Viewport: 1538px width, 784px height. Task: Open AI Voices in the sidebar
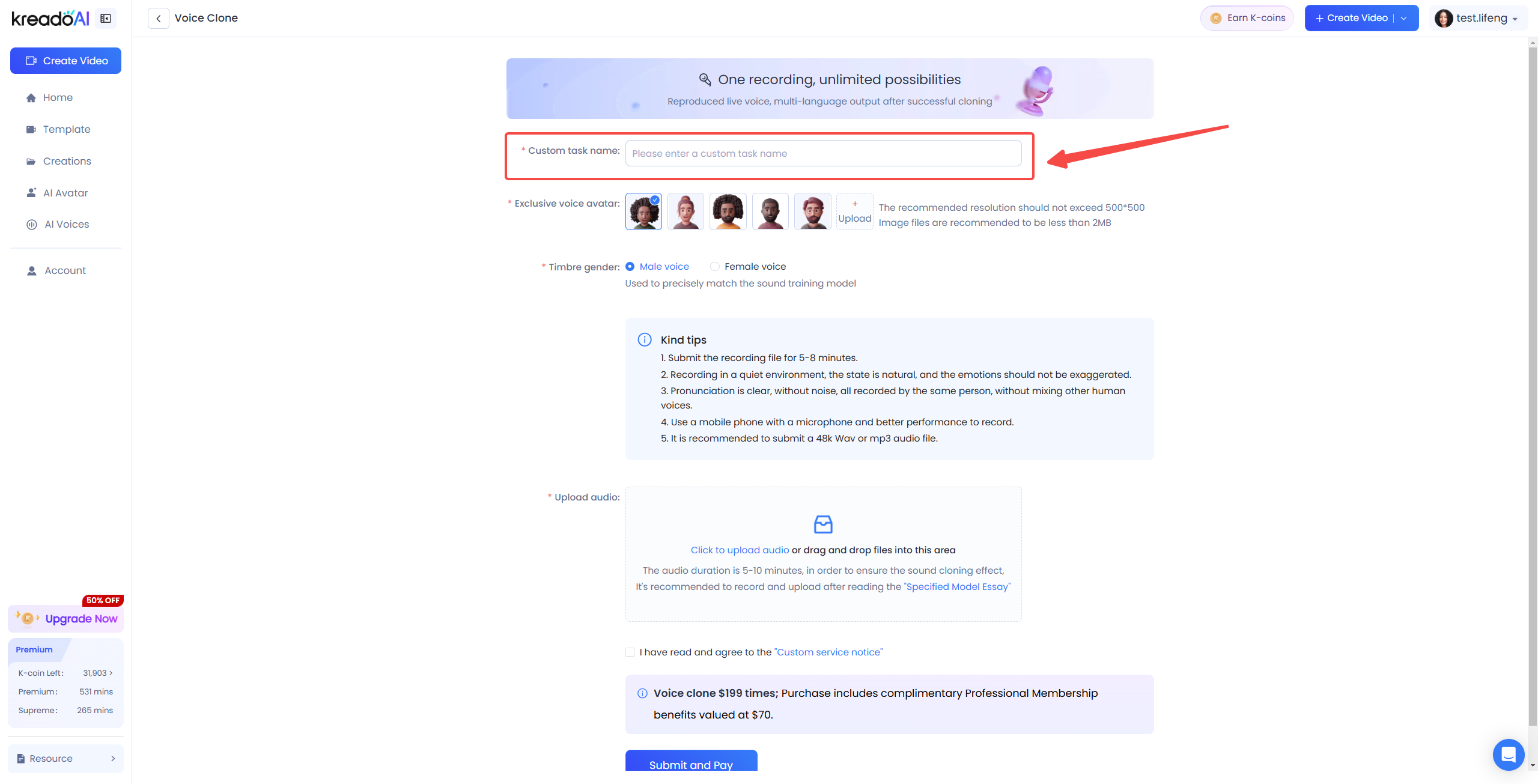tap(65, 224)
